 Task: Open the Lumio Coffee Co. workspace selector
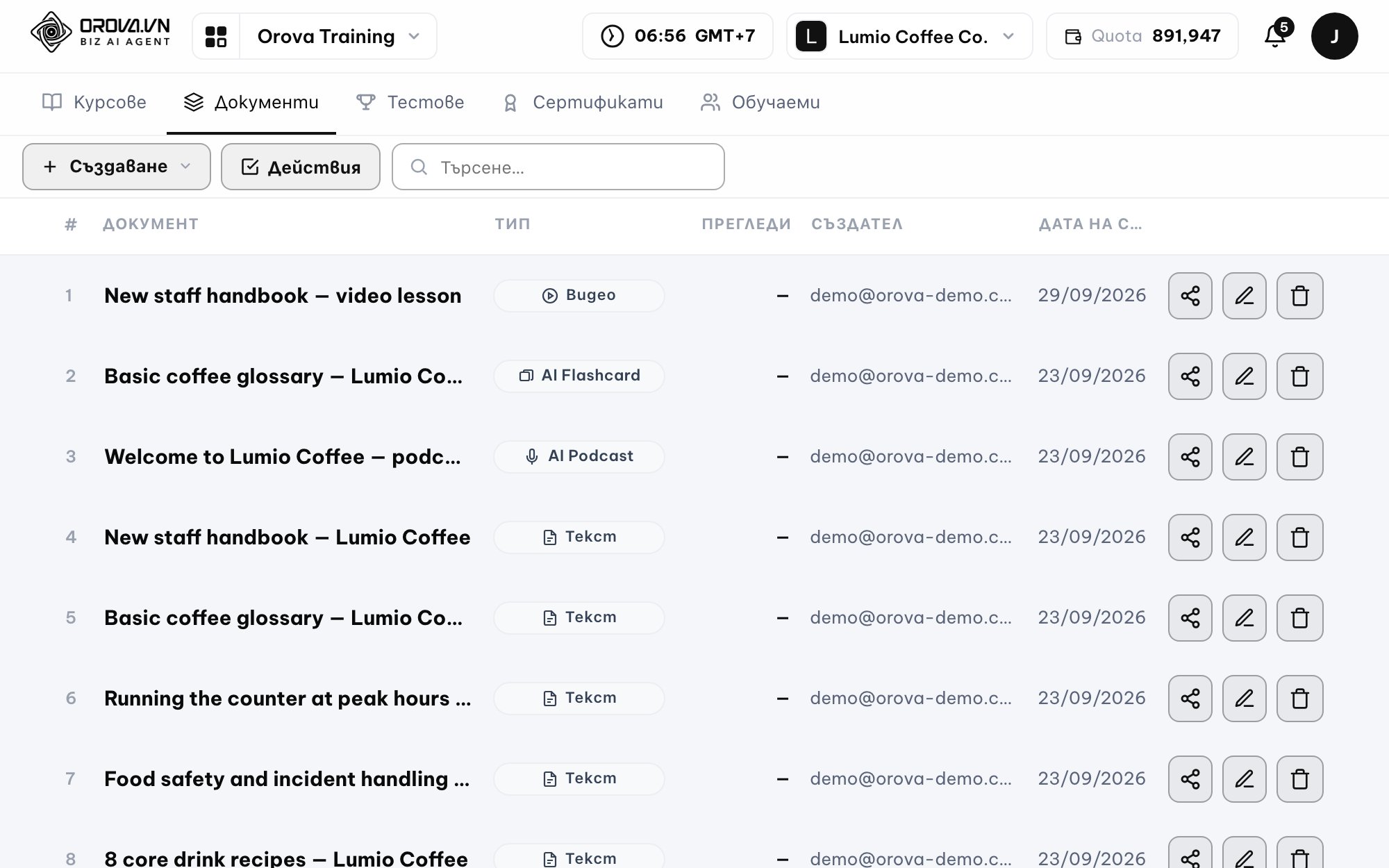point(909,36)
